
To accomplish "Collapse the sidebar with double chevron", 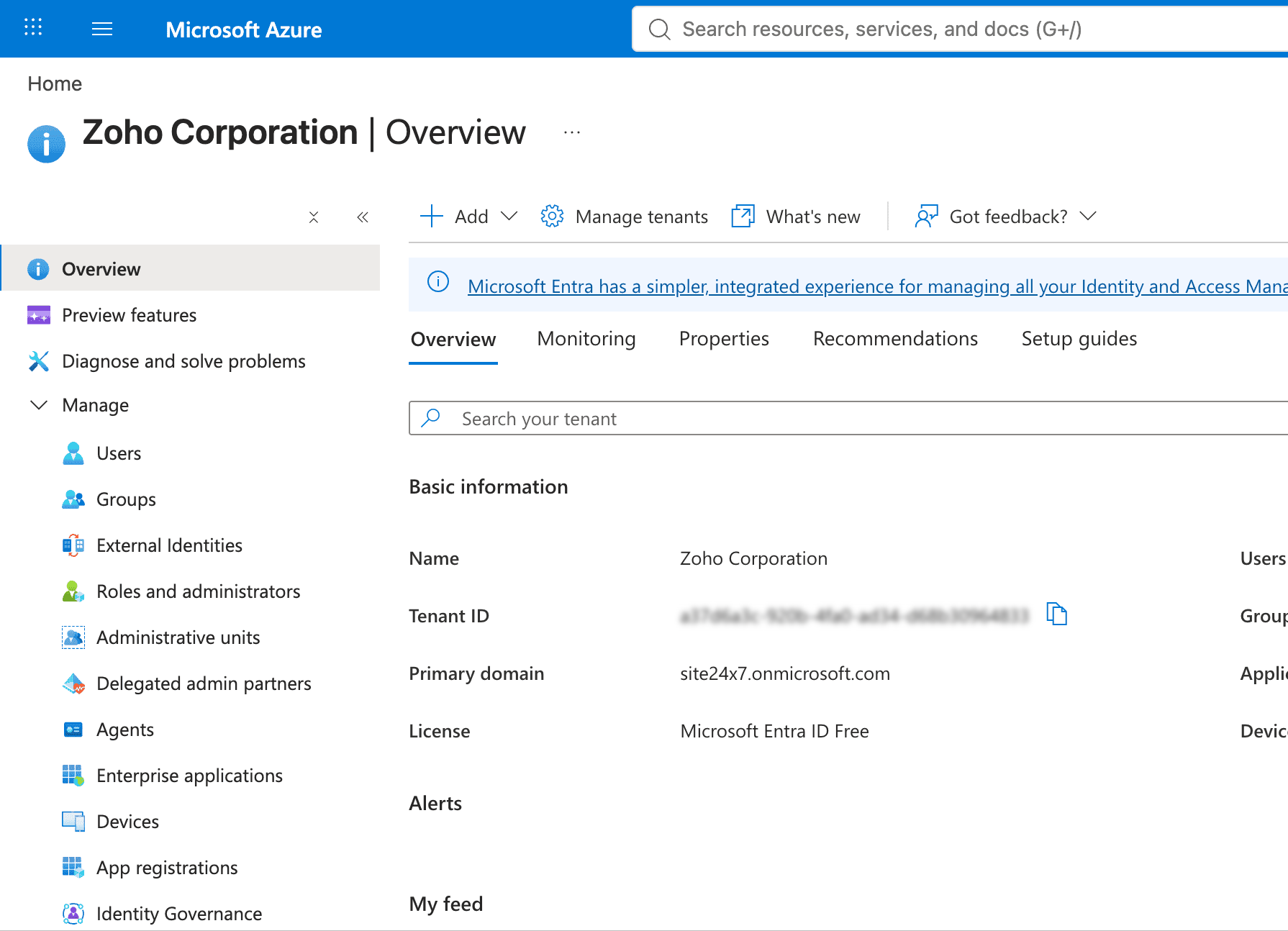I will click(363, 217).
